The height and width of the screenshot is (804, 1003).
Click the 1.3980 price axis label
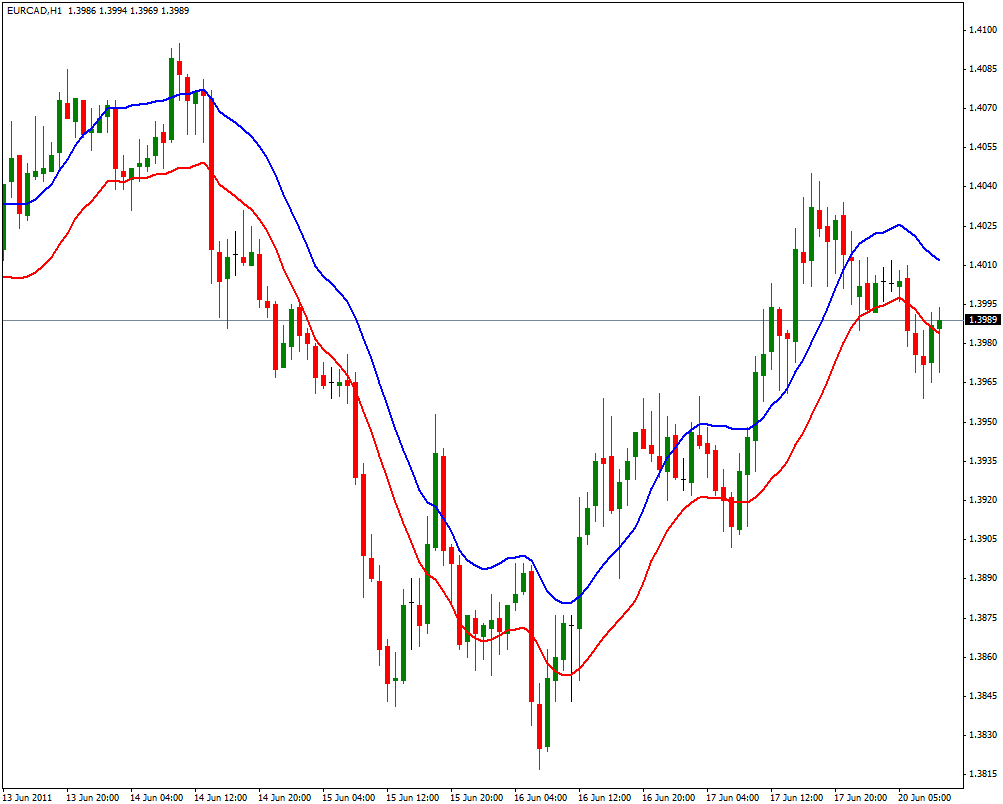(983, 343)
